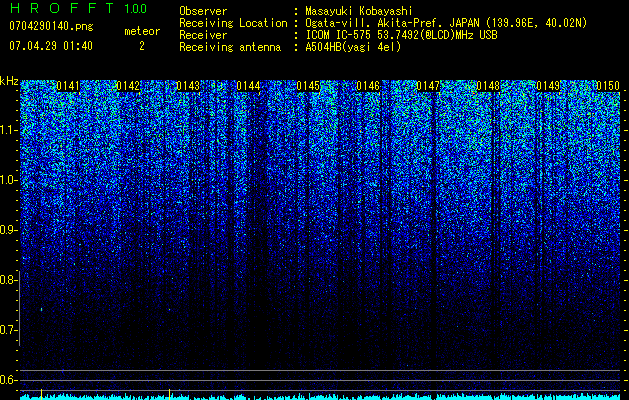
Task: Click the 0144 time marker
Action: click(x=248, y=86)
